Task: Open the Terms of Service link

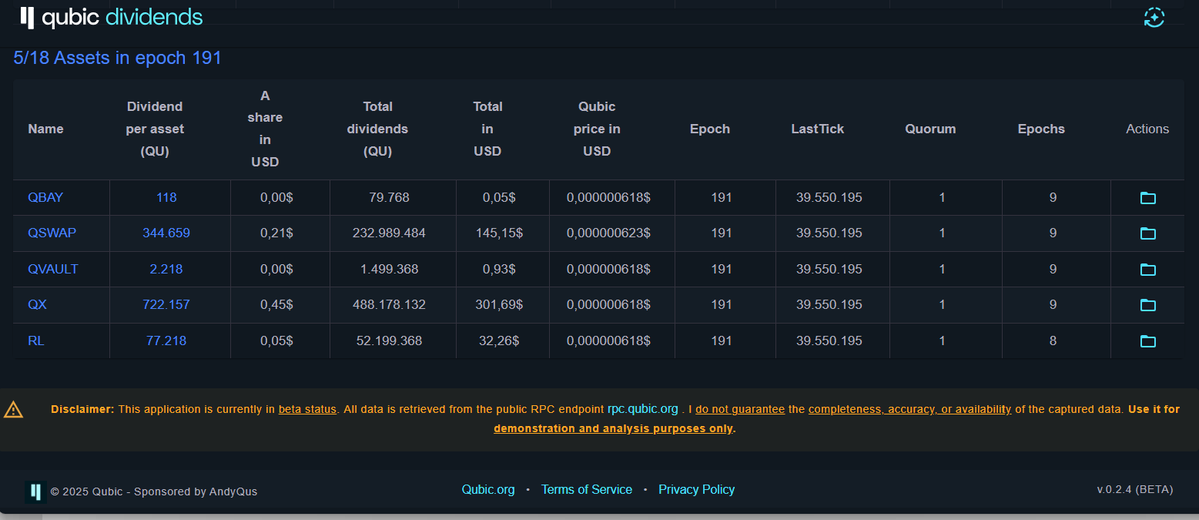Action: [587, 489]
